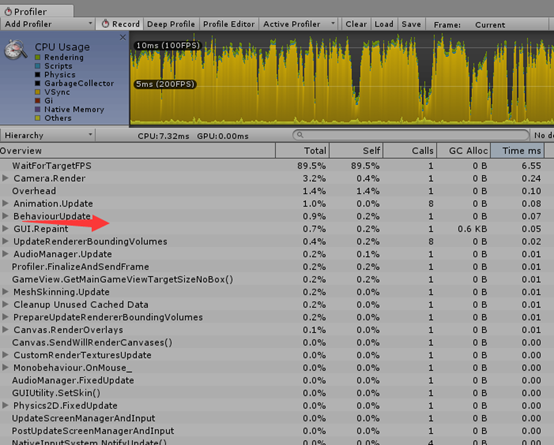Expand the Camera.Render row
Viewport: 554px width, 445px height.
pos(5,178)
